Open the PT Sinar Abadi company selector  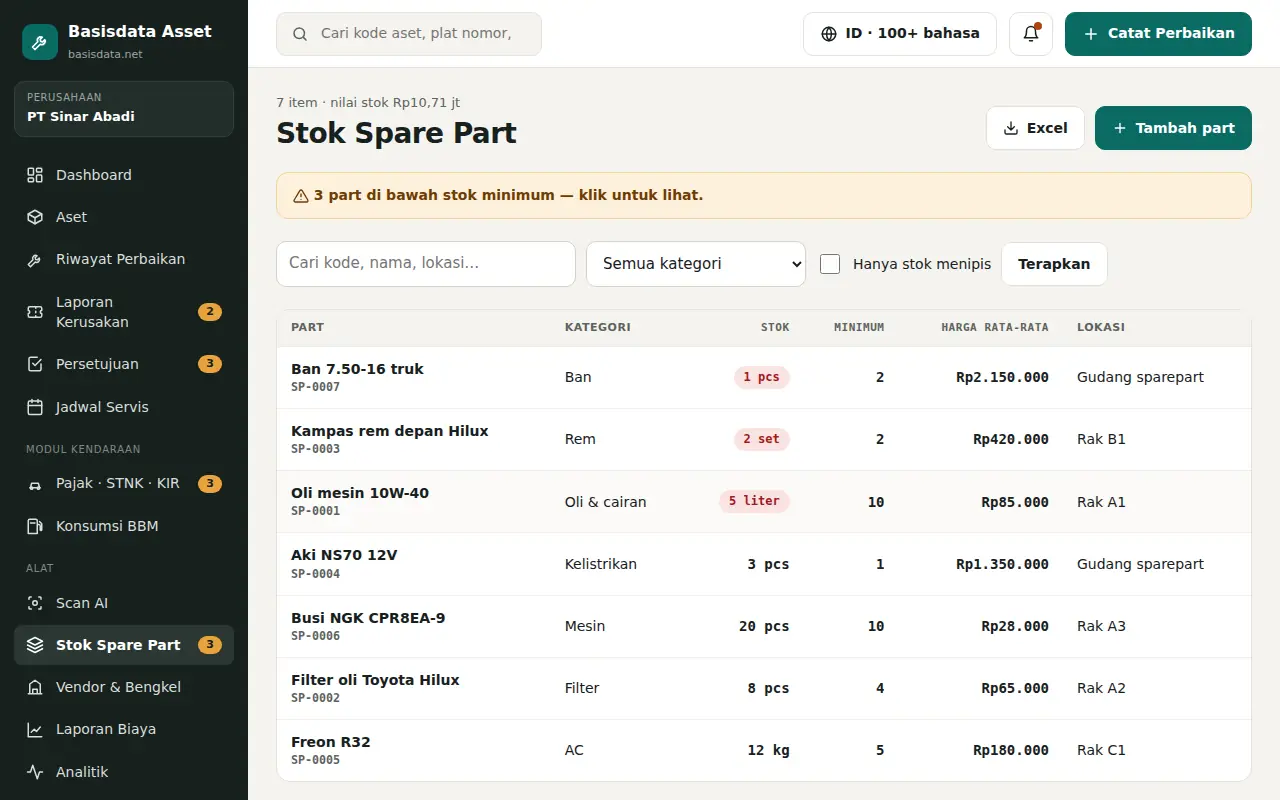coord(124,108)
